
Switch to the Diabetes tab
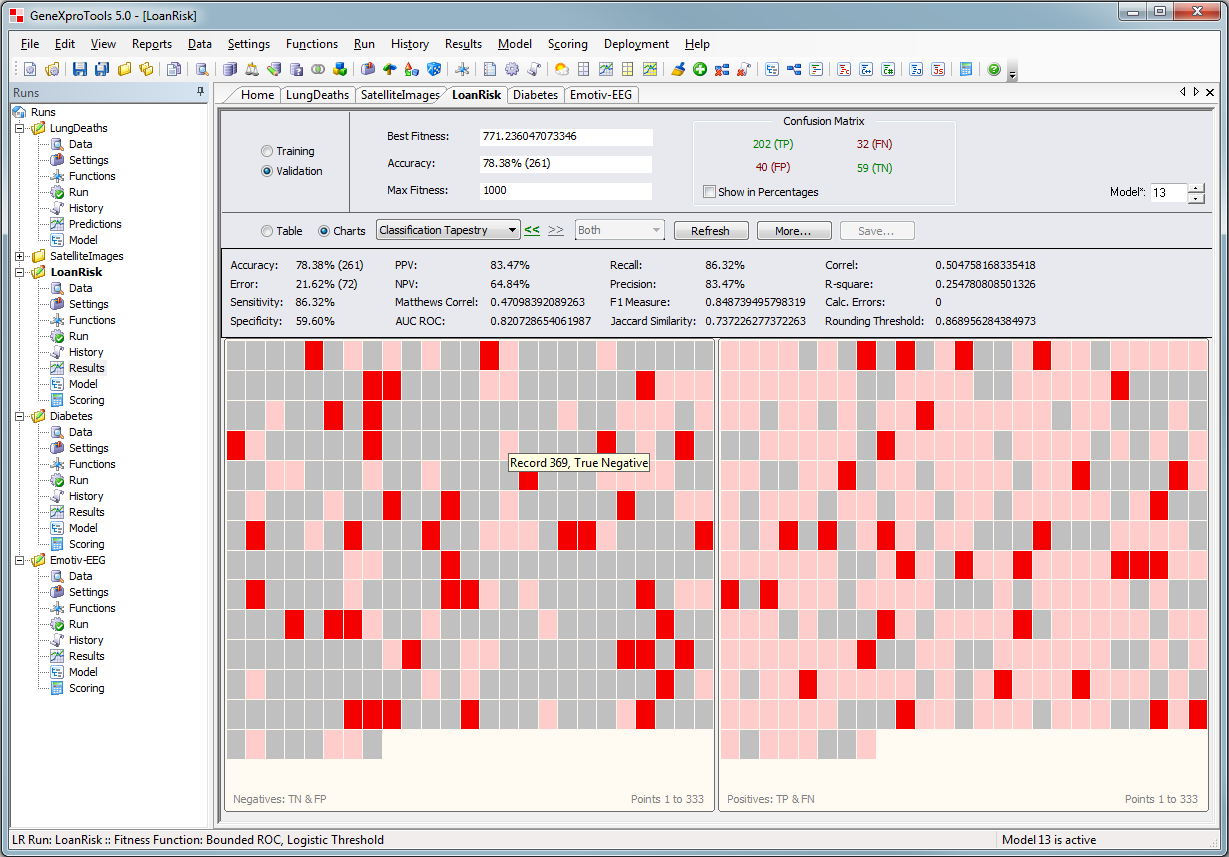pyautogui.click(x=535, y=94)
